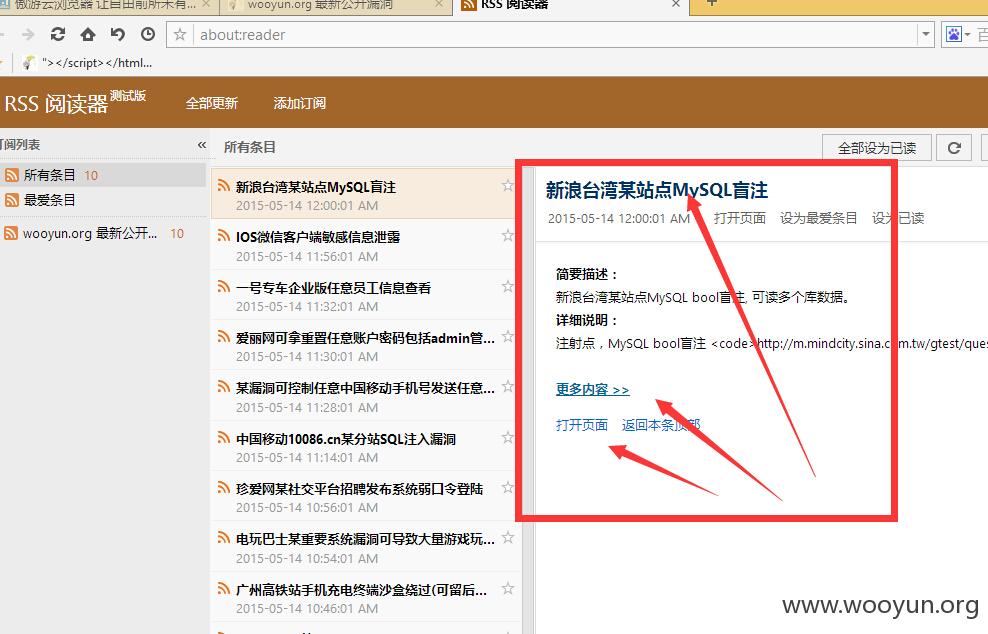
Task: Click article title 新浪台湾某站点MySQL盲注 in detail pane
Action: point(657,190)
